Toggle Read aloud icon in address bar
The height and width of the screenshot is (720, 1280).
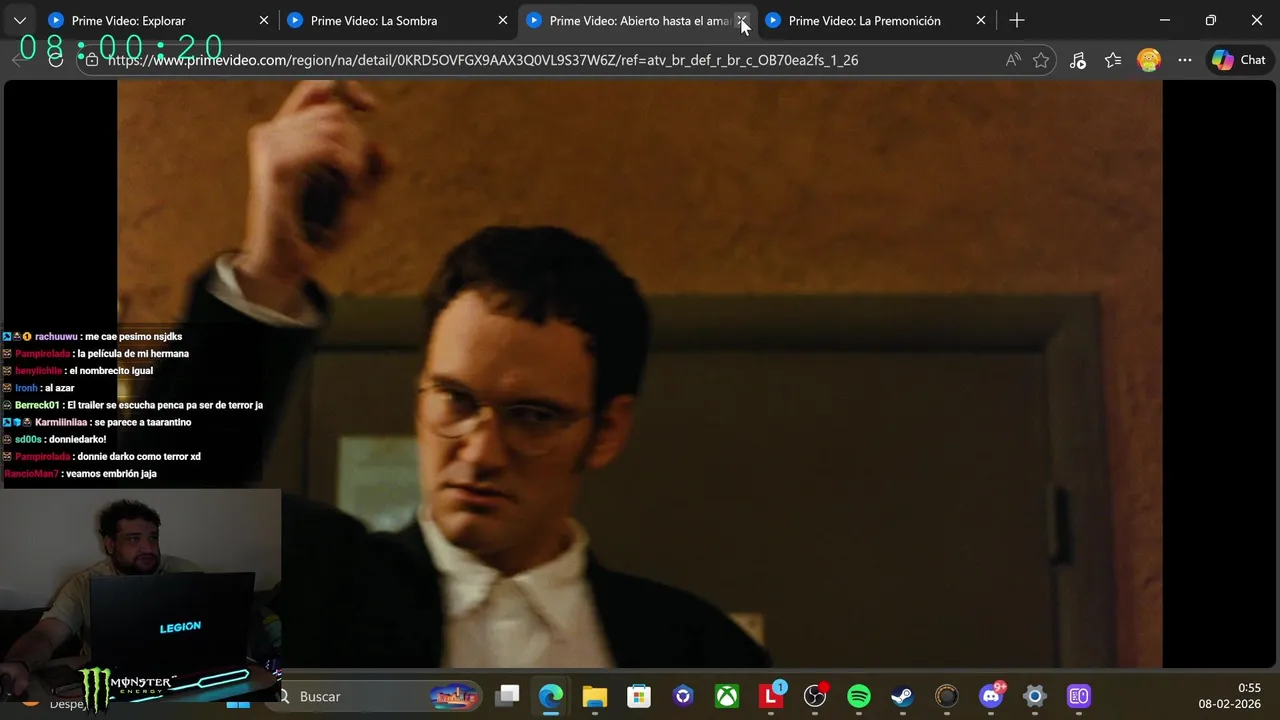1013,60
